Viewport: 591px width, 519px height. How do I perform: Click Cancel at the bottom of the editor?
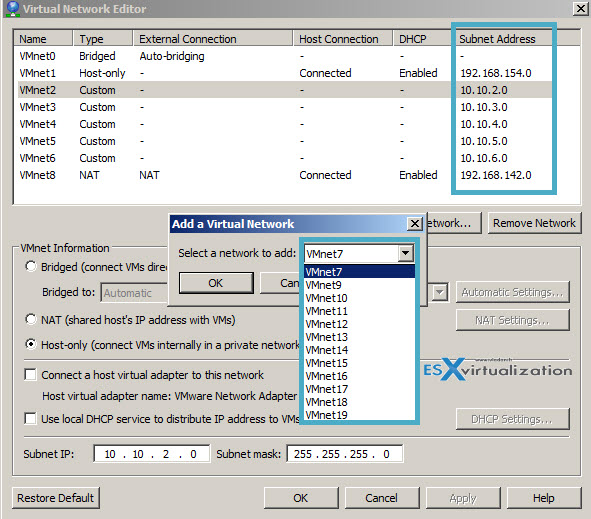click(x=382, y=498)
